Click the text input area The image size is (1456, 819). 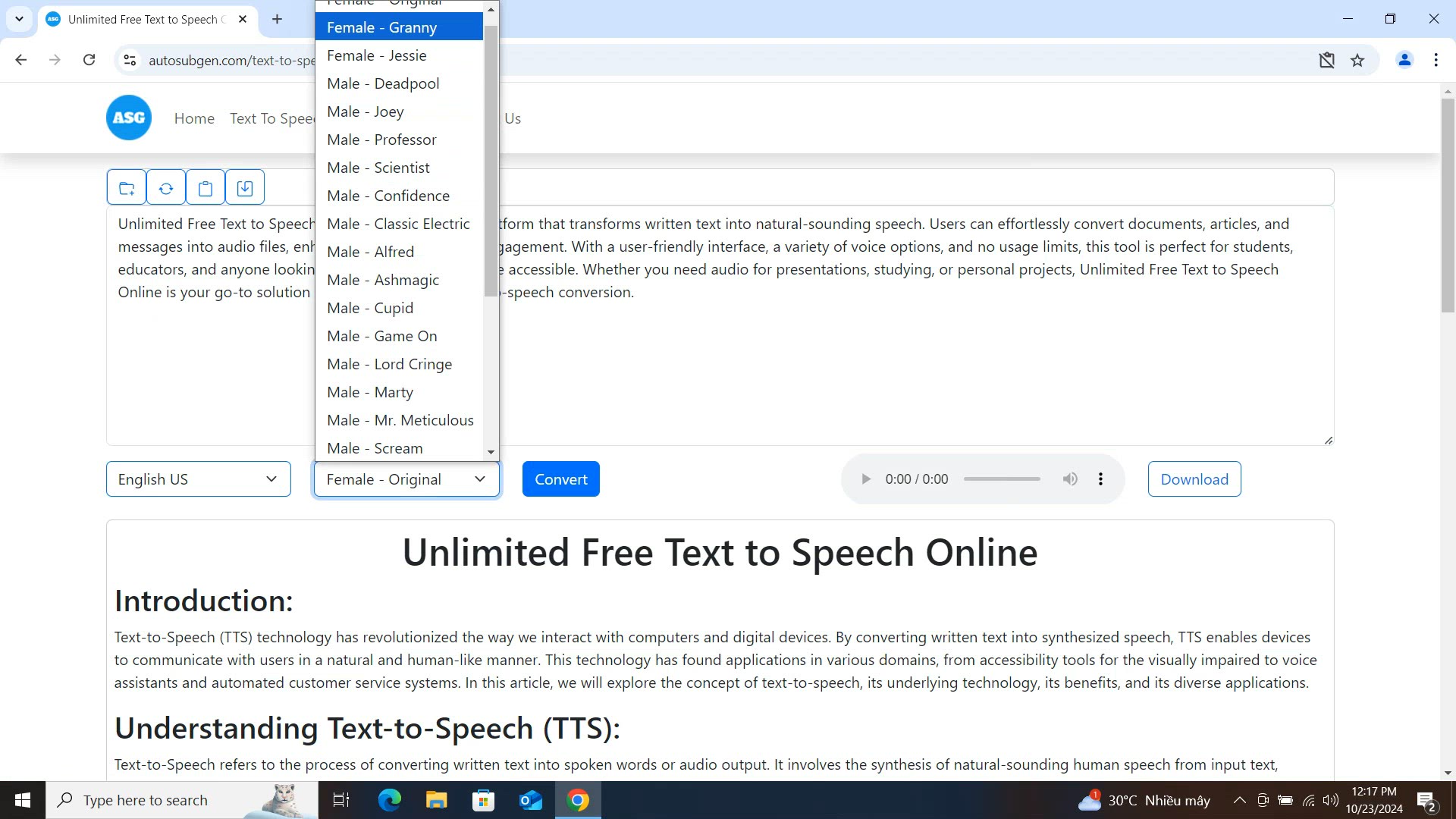pyautogui.click(x=720, y=326)
